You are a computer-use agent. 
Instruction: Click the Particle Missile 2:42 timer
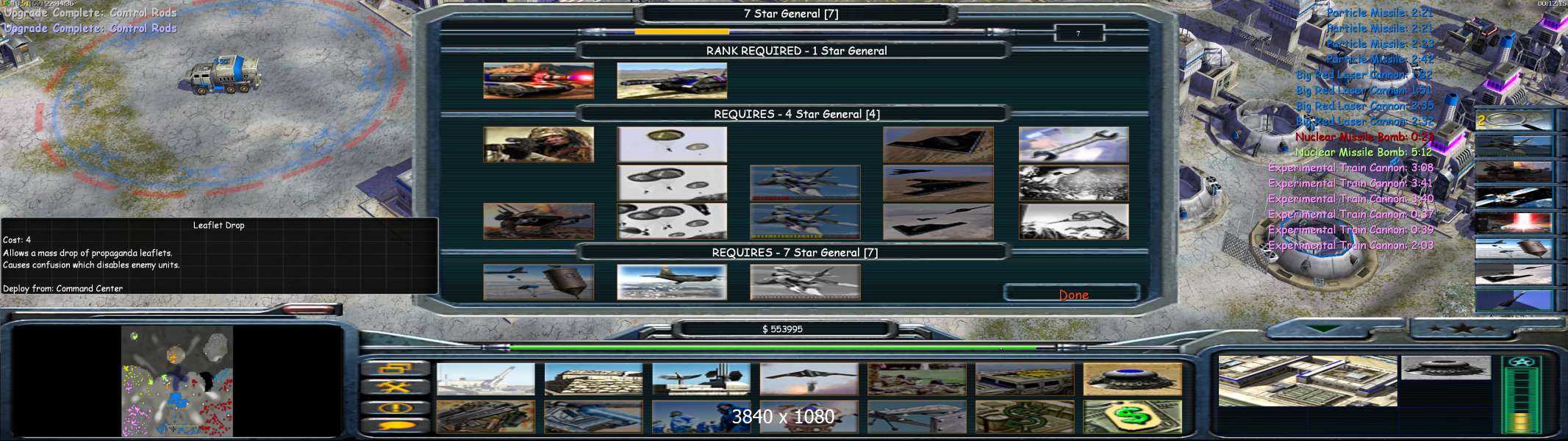(x=1380, y=59)
